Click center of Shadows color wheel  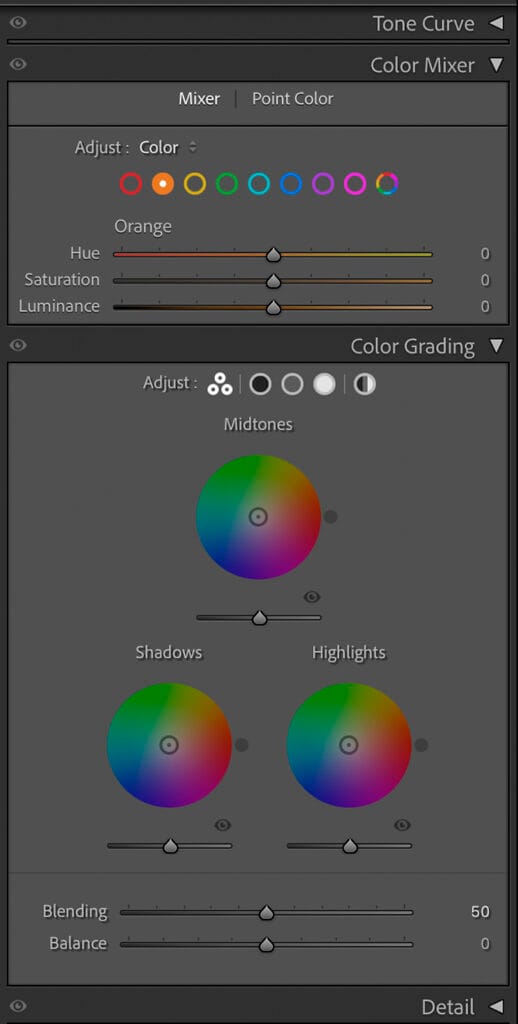click(169, 745)
